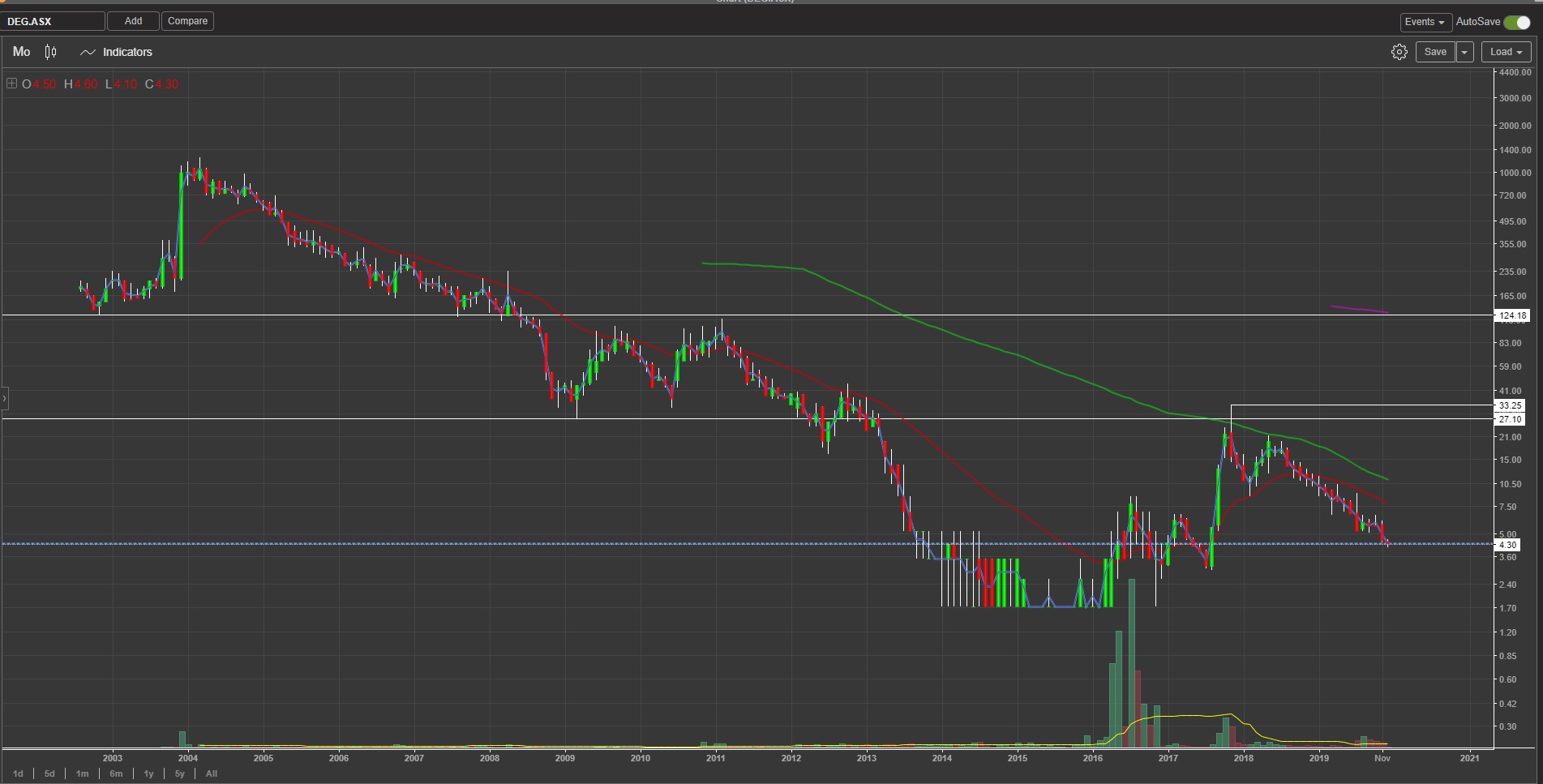Expand the Save options dropdown arrow
This screenshot has height=784, width=1543.
[1464, 52]
